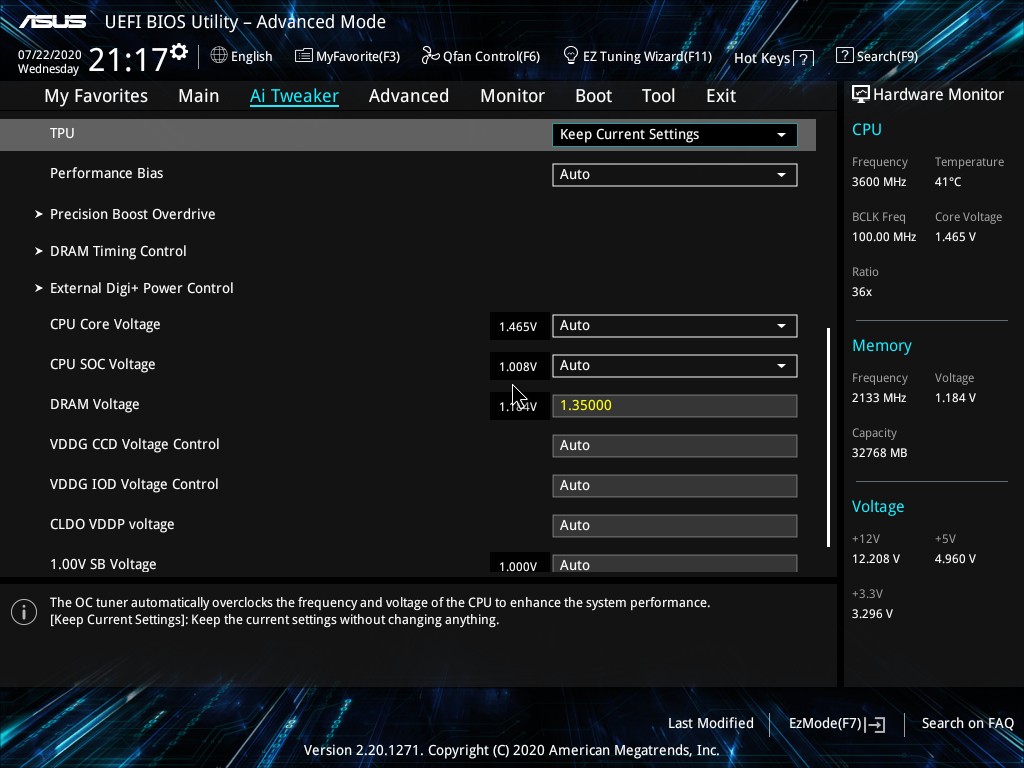Click the Last Modified button
Viewport: 1024px width, 768px height.
710,723
